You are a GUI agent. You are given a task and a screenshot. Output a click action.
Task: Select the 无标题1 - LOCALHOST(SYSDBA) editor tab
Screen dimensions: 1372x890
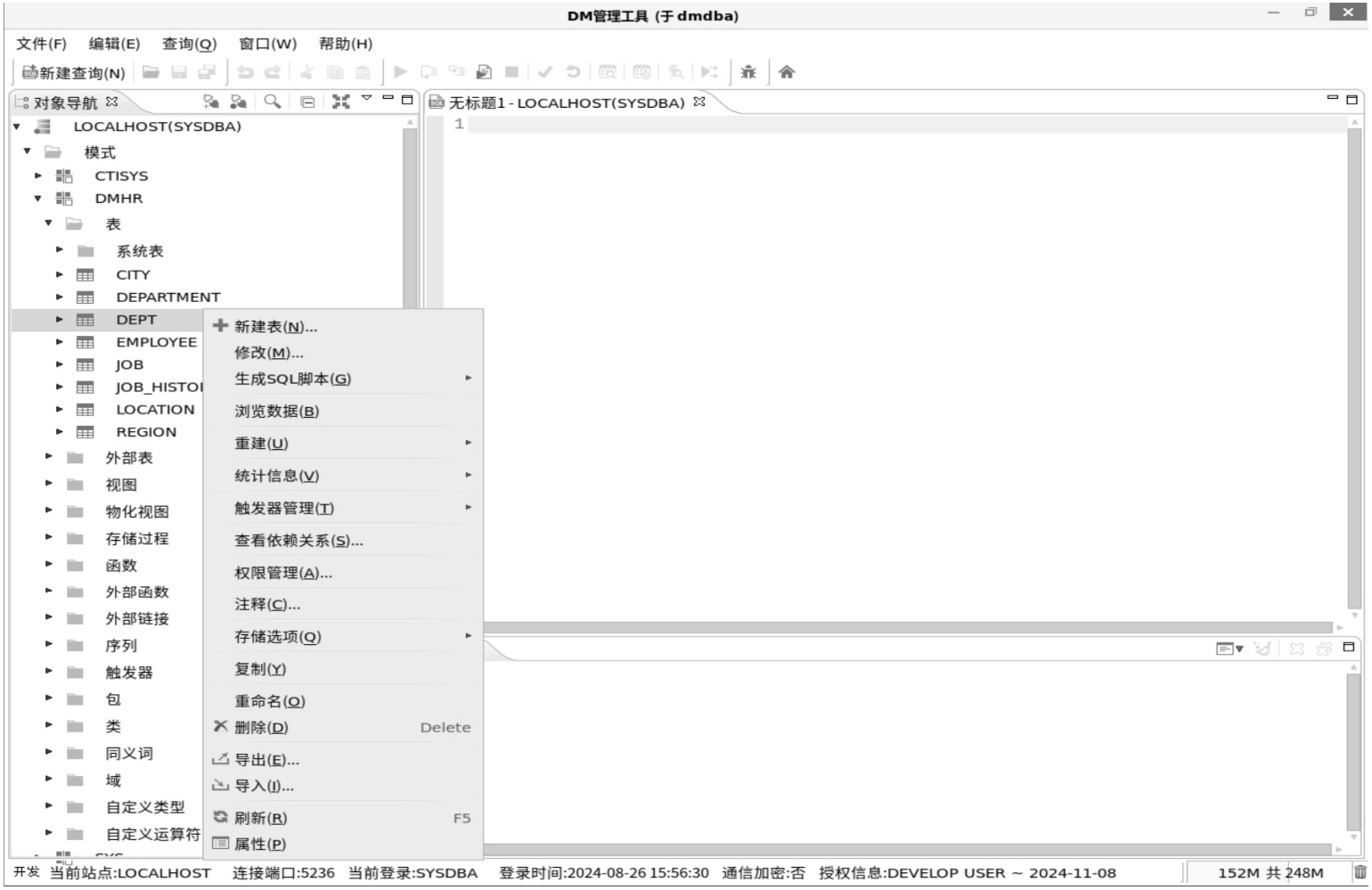tap(566, 103)
